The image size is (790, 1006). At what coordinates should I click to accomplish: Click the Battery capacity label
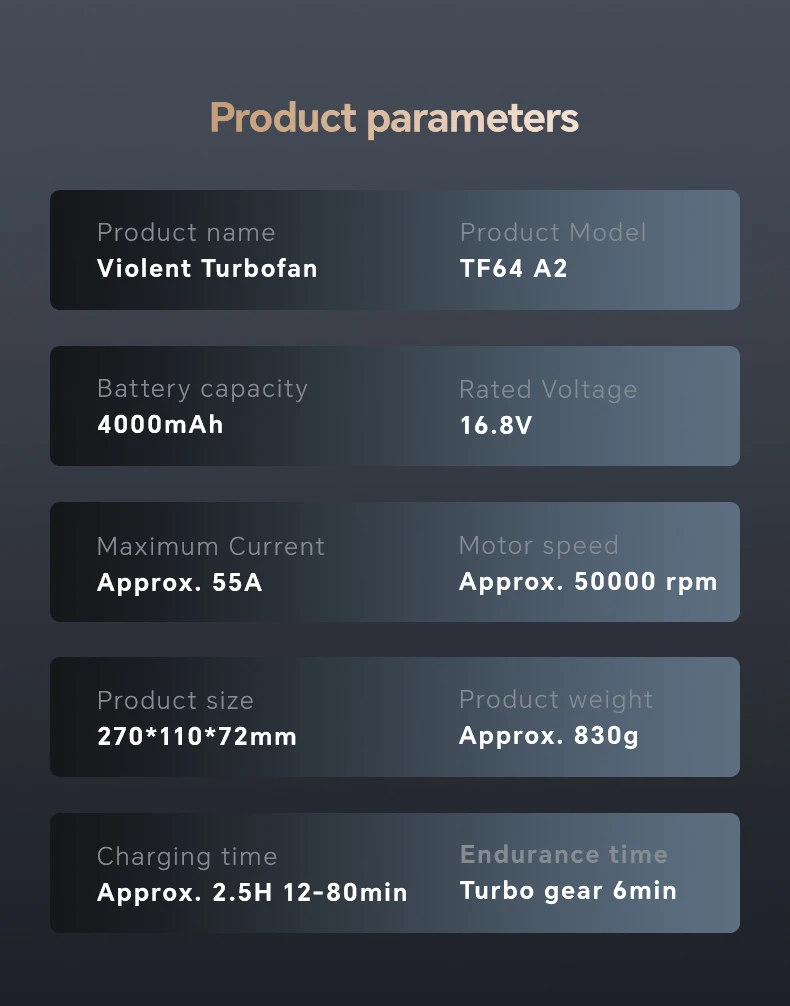click(x=202, y=388)
